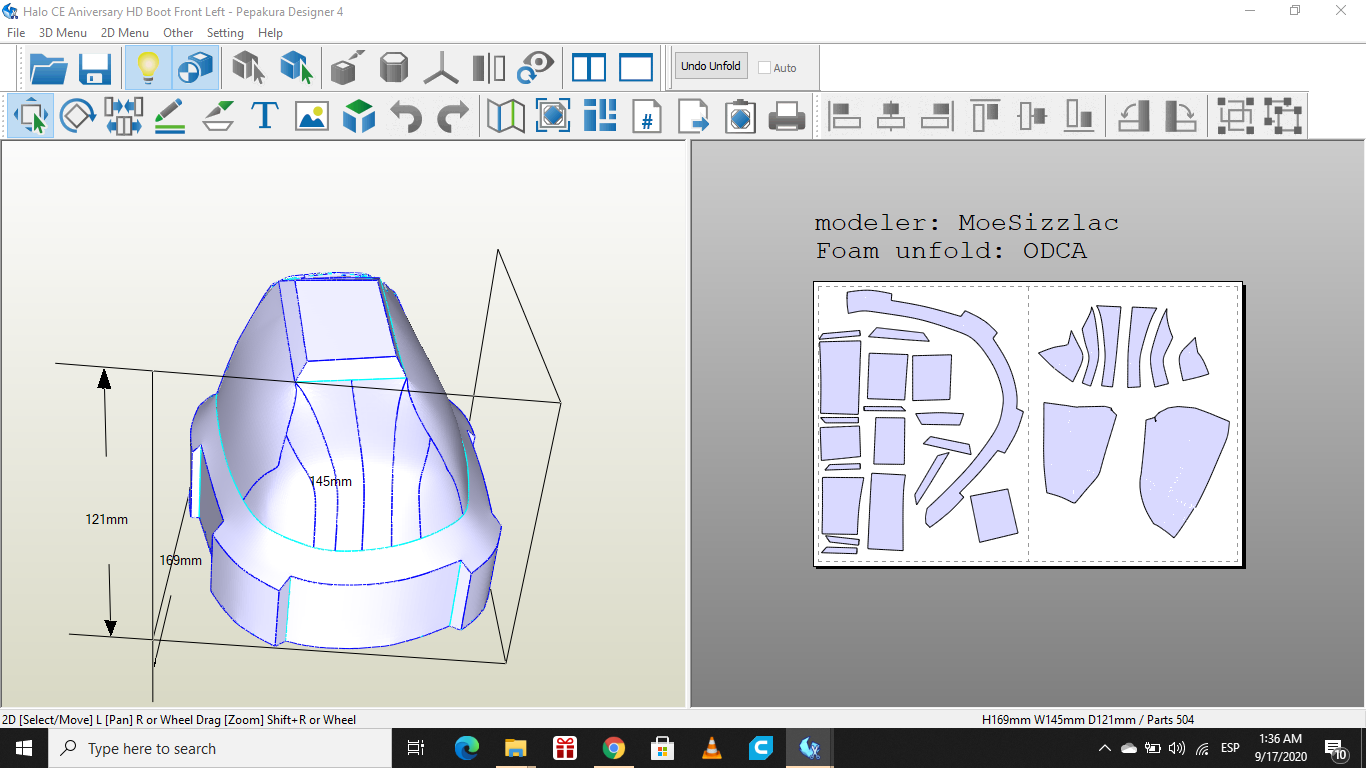
Task: Open the Other menu
Action: pos(178,33)
